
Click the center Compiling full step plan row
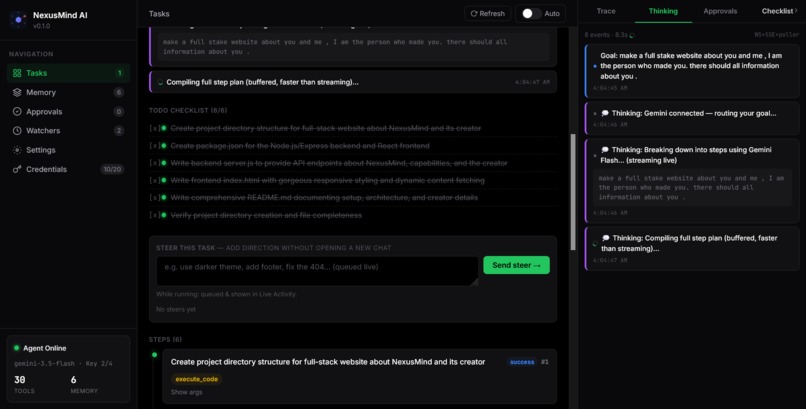353,82
